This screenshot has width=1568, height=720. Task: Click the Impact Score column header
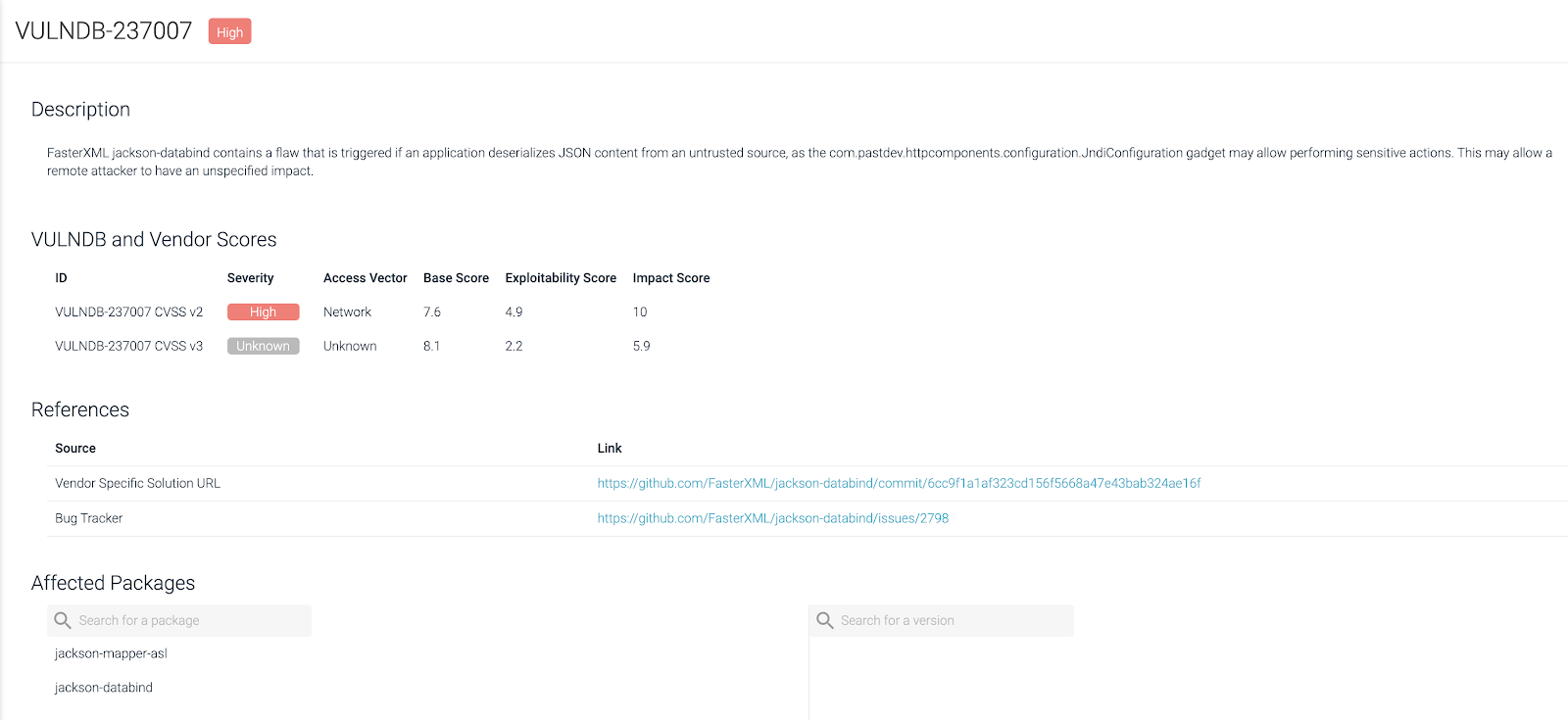point(671,278)
